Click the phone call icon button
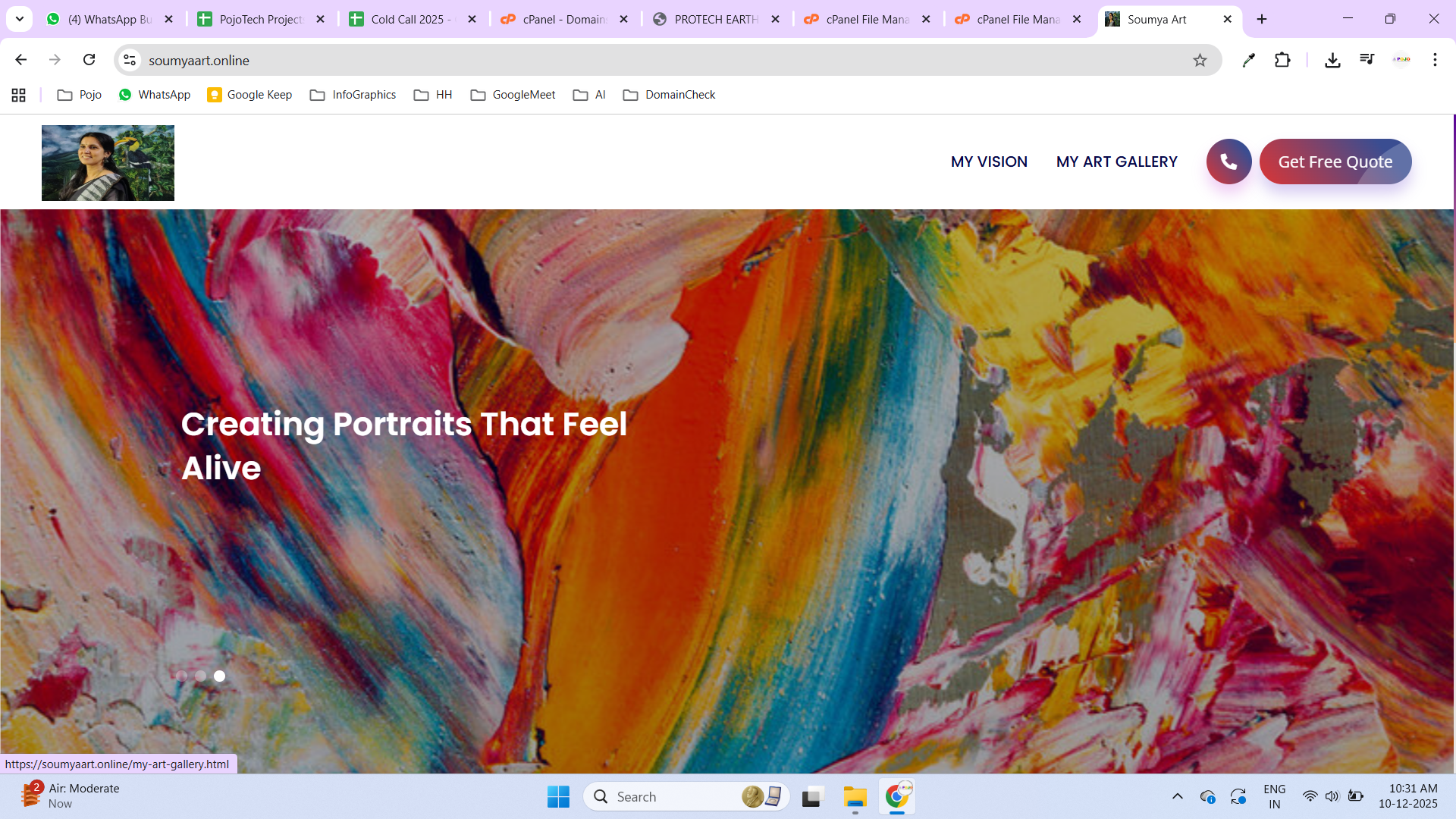Screen dimensions: 1456x819 tap(1228, 162)
